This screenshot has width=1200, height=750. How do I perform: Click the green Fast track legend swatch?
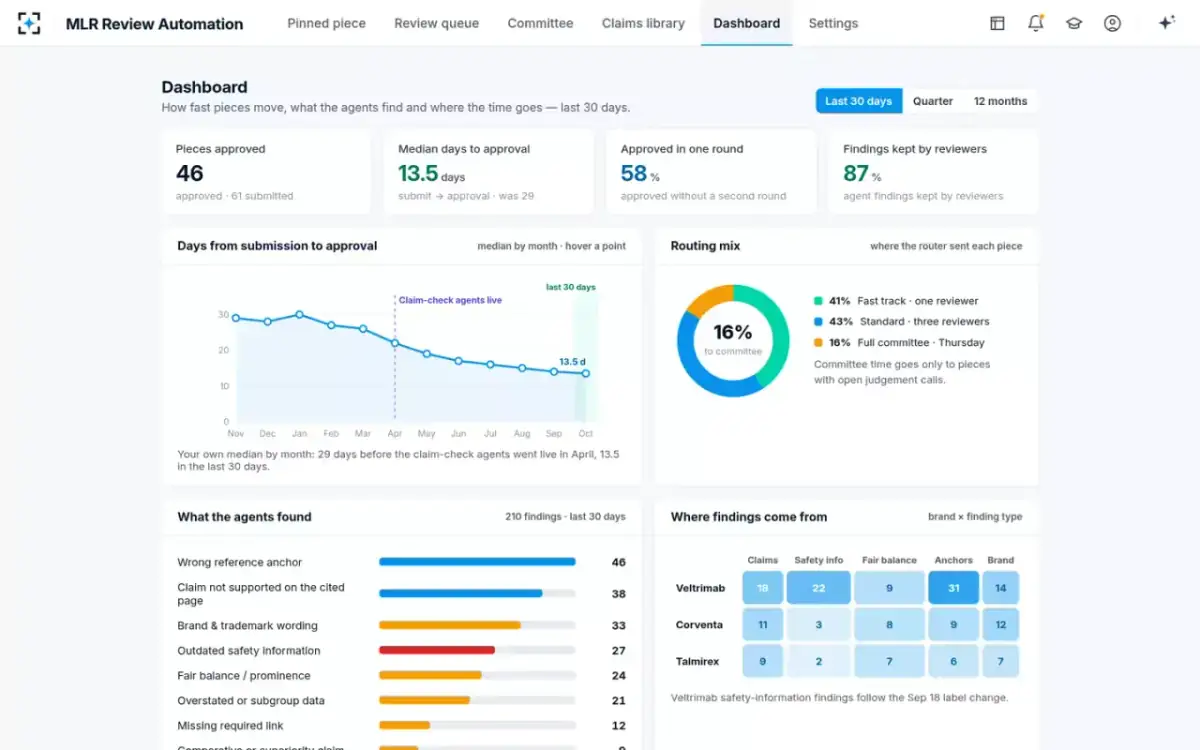(818, 301)
